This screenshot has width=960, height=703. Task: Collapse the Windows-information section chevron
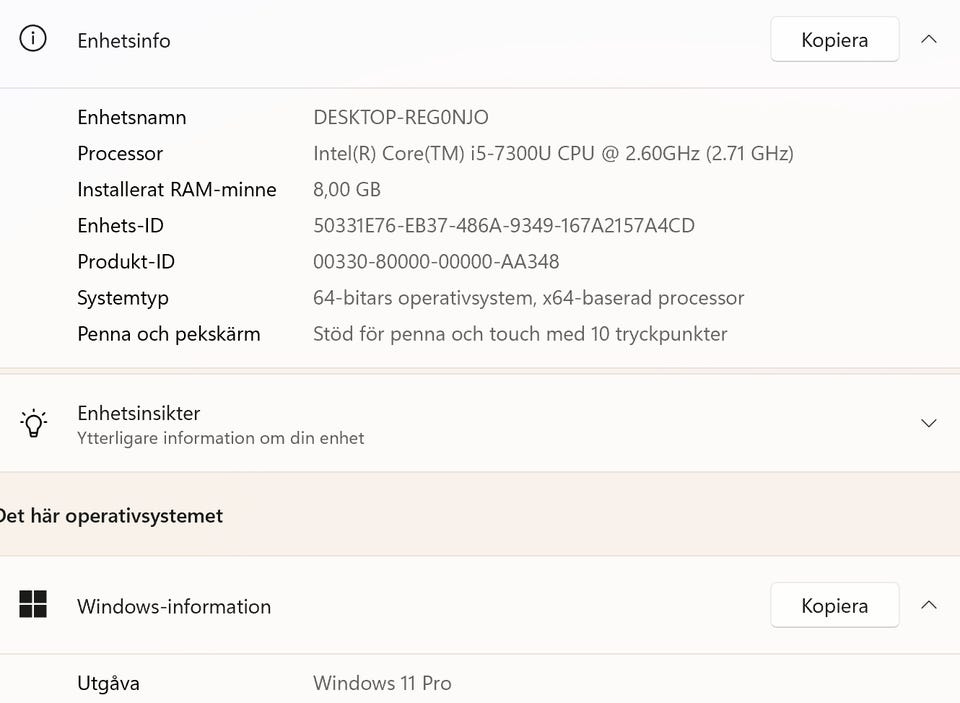coord(928,605)
